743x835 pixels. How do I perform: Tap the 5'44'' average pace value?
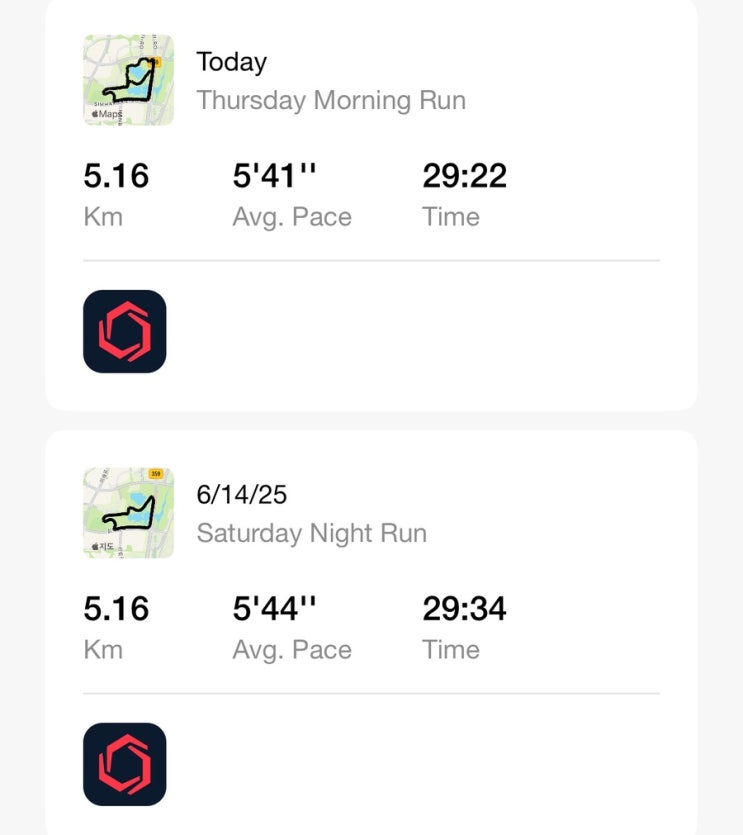pyautogui.click(x=274, y=609)
